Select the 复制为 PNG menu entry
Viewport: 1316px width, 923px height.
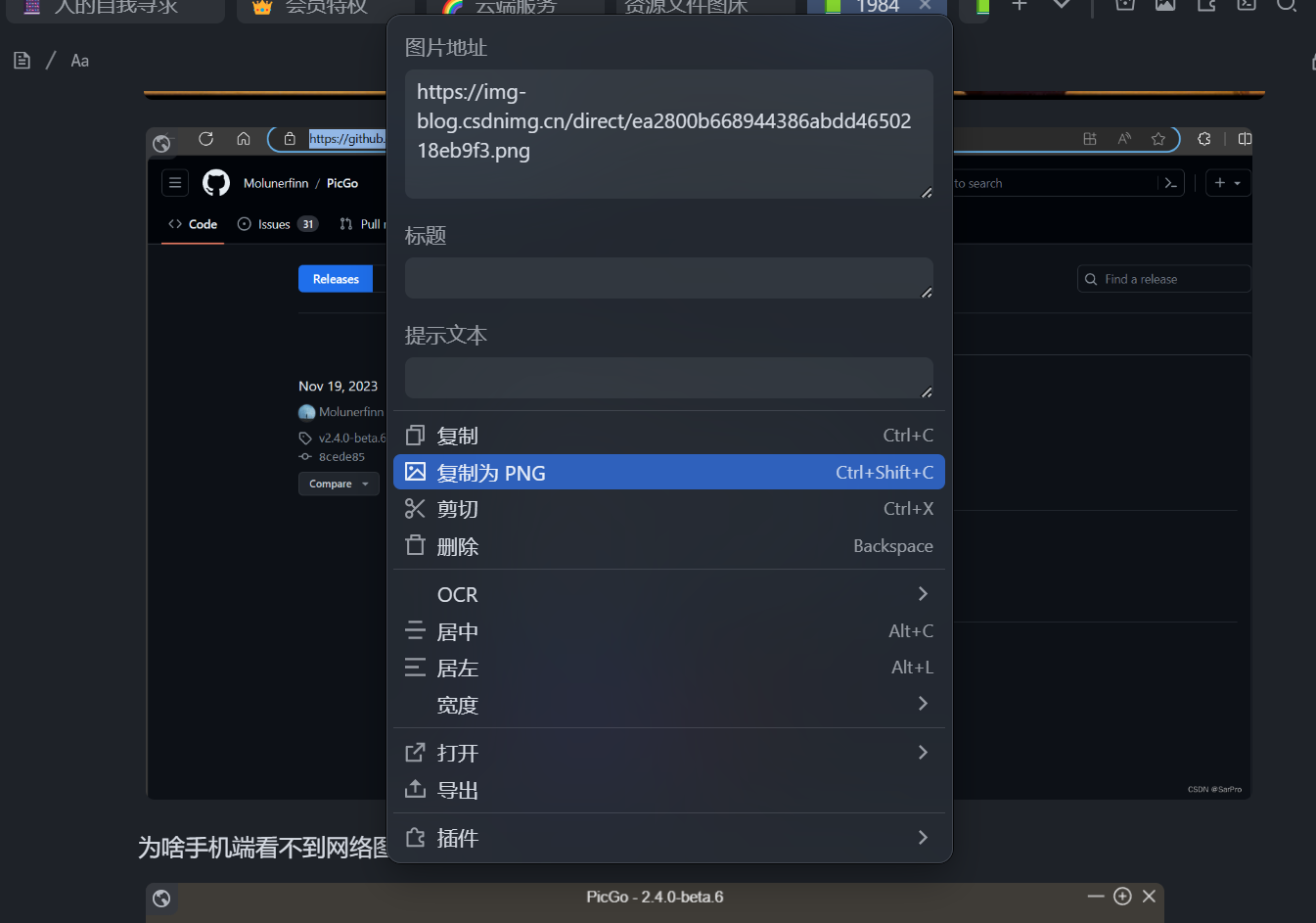[x=668, y=473]
